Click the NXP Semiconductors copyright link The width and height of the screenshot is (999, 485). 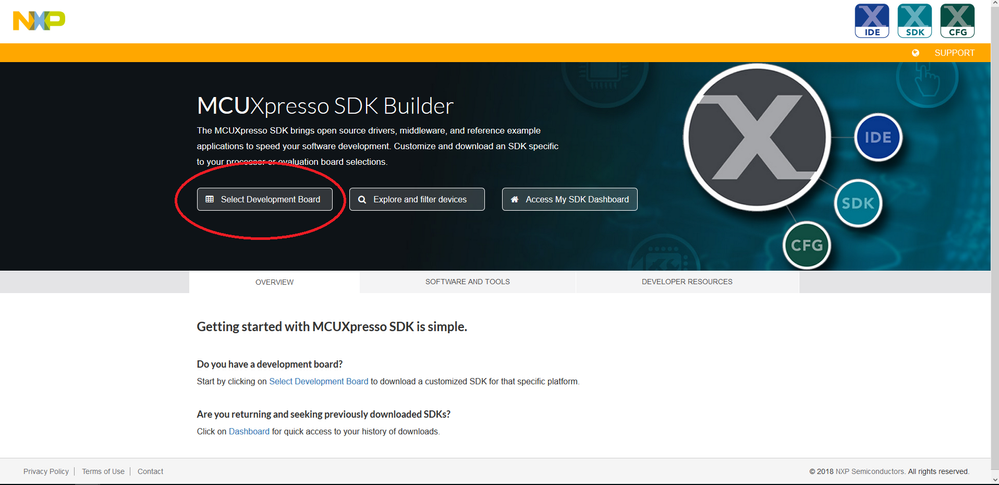click(x=870, y=472)
